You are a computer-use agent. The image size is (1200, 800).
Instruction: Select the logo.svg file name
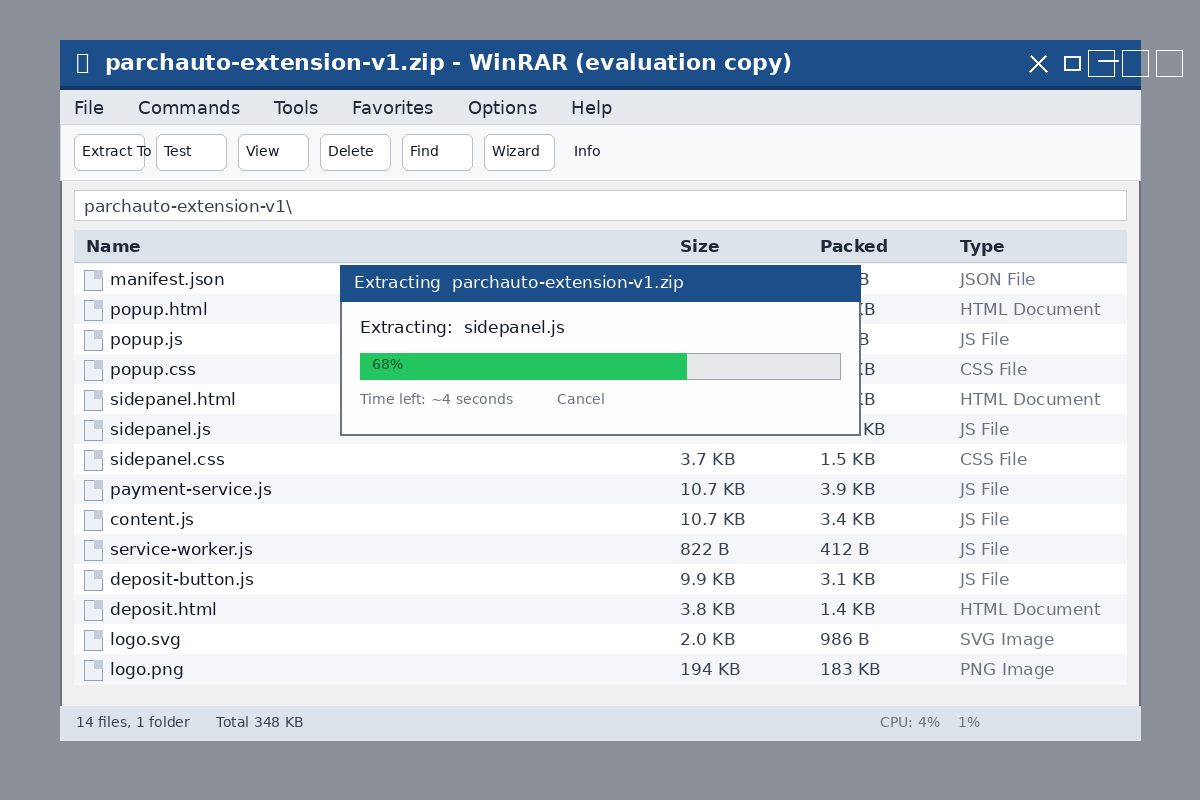pyautogui.click(x=145, y=640)
